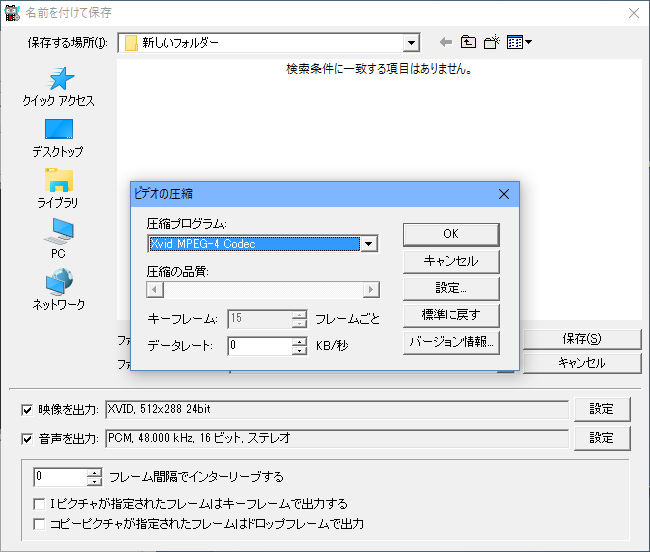This screenshot has width=650, height=552.
Task: Expand the 圧縮プログラム codec dropdown
Action: [x=369, y=244]
